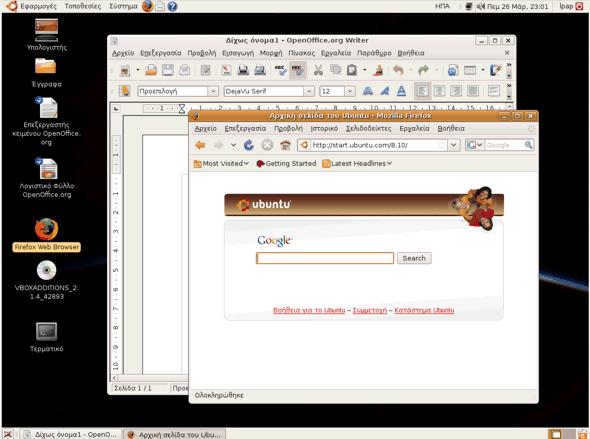
Task: Click the New document icon in Writer toolbar
Action: point(125,70)
